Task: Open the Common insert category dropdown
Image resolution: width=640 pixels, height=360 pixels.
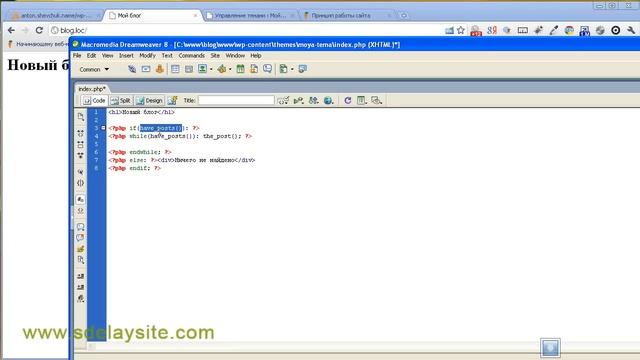Action: click(94, 69)
